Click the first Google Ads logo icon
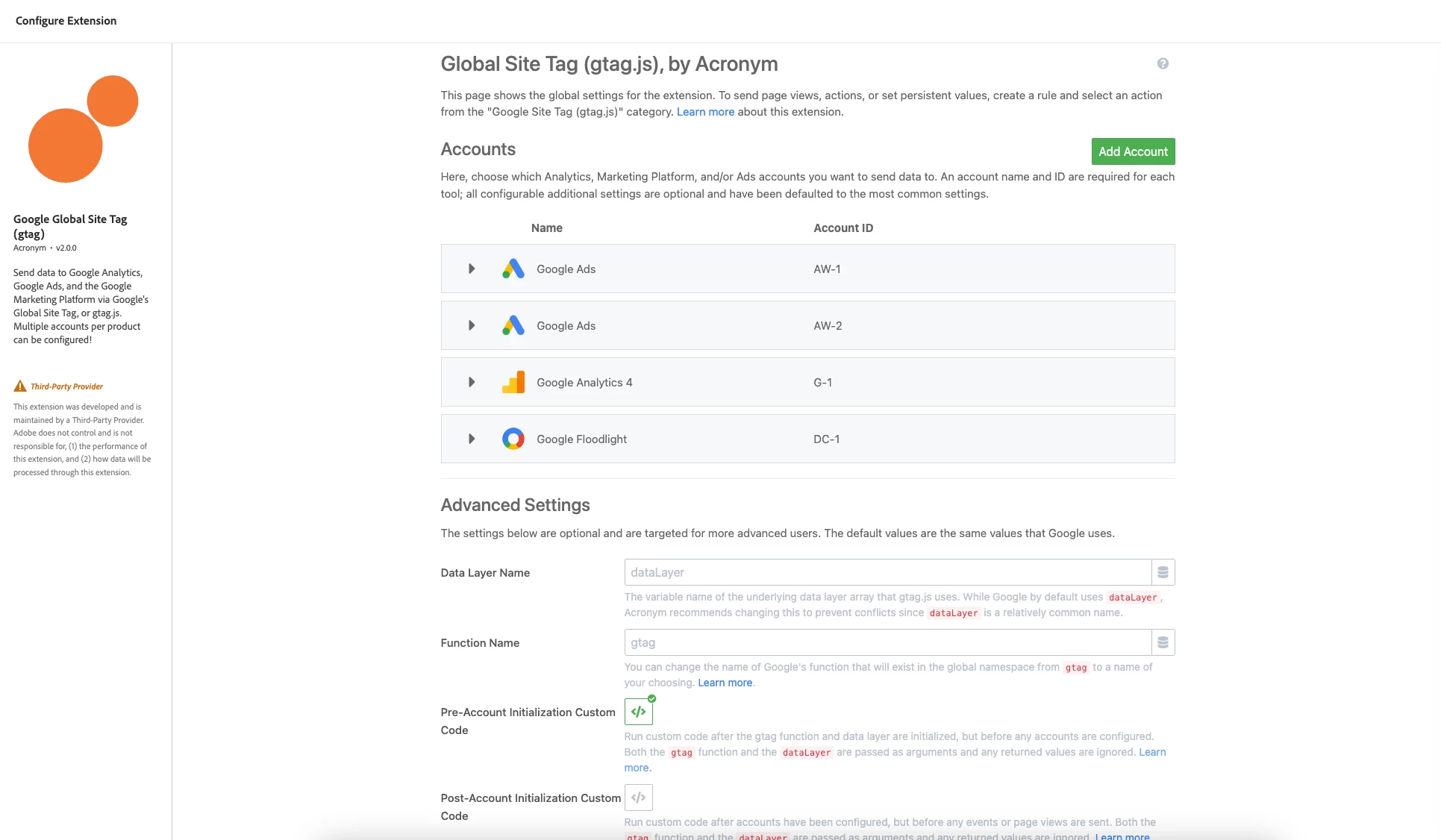The height and width of the screenshot is (840, 1441). (513, 269)
